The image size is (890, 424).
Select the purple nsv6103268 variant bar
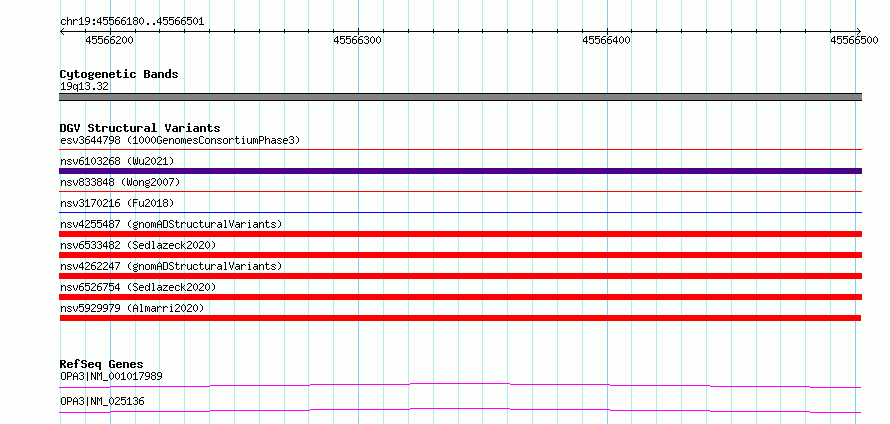[x=461, y=171]
